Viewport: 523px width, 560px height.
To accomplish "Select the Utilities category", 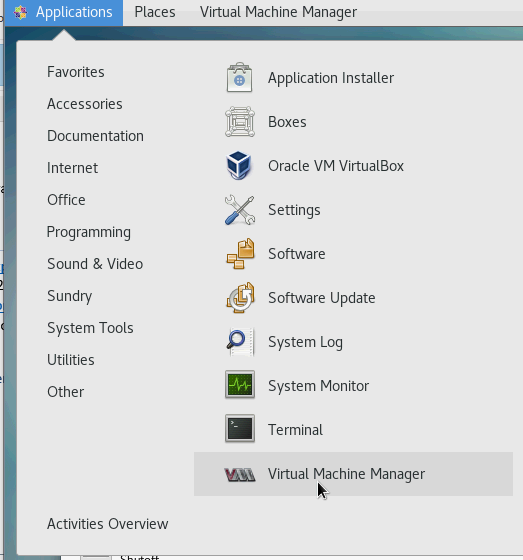I will click(71, 360).
